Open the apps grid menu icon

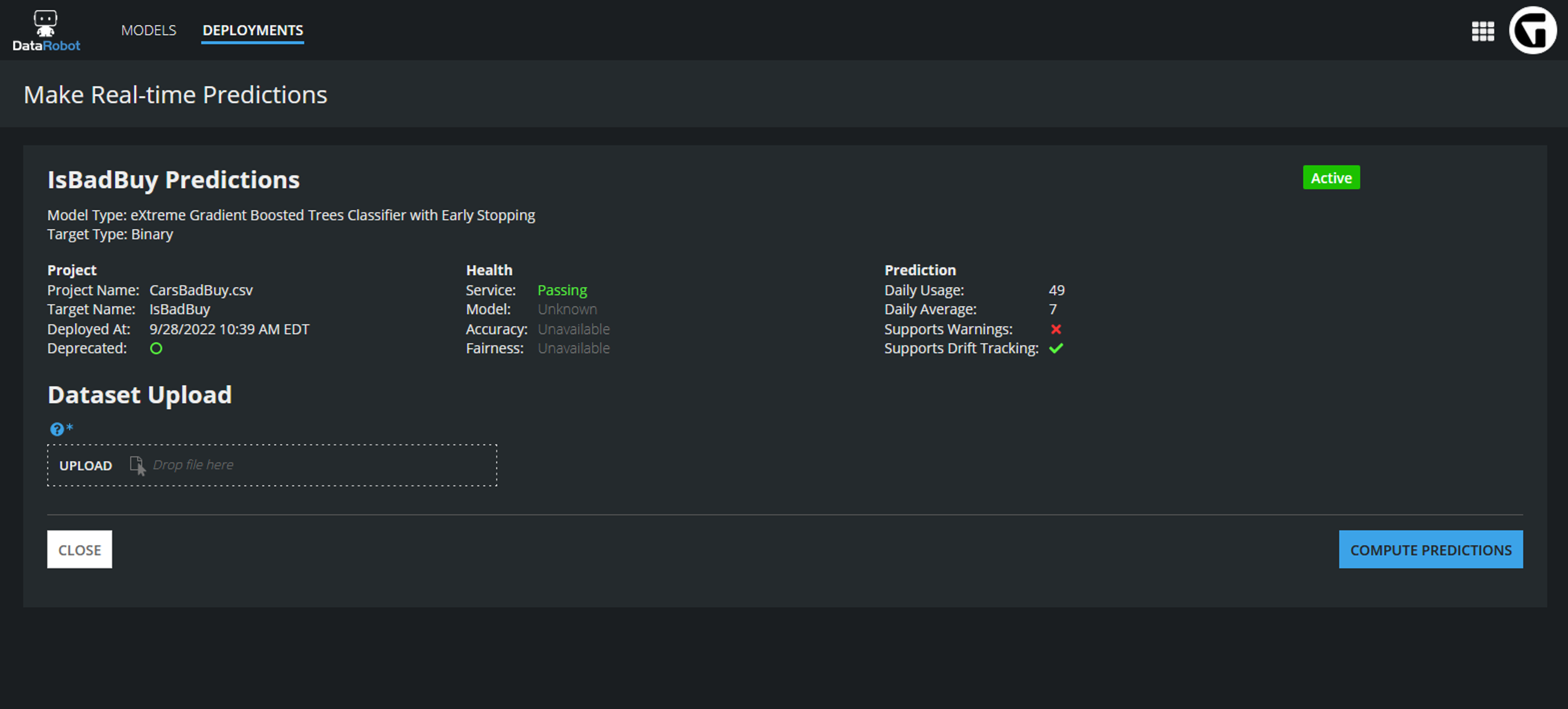pos(1483,31)
